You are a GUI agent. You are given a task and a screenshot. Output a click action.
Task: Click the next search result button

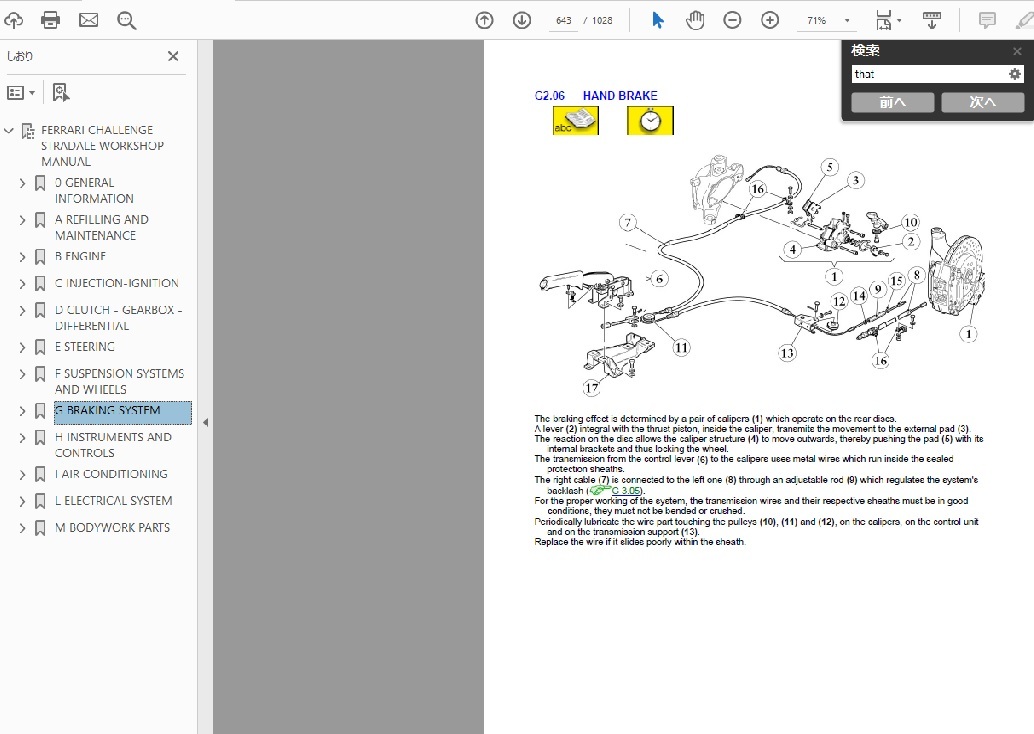click(x=983, y=102)
